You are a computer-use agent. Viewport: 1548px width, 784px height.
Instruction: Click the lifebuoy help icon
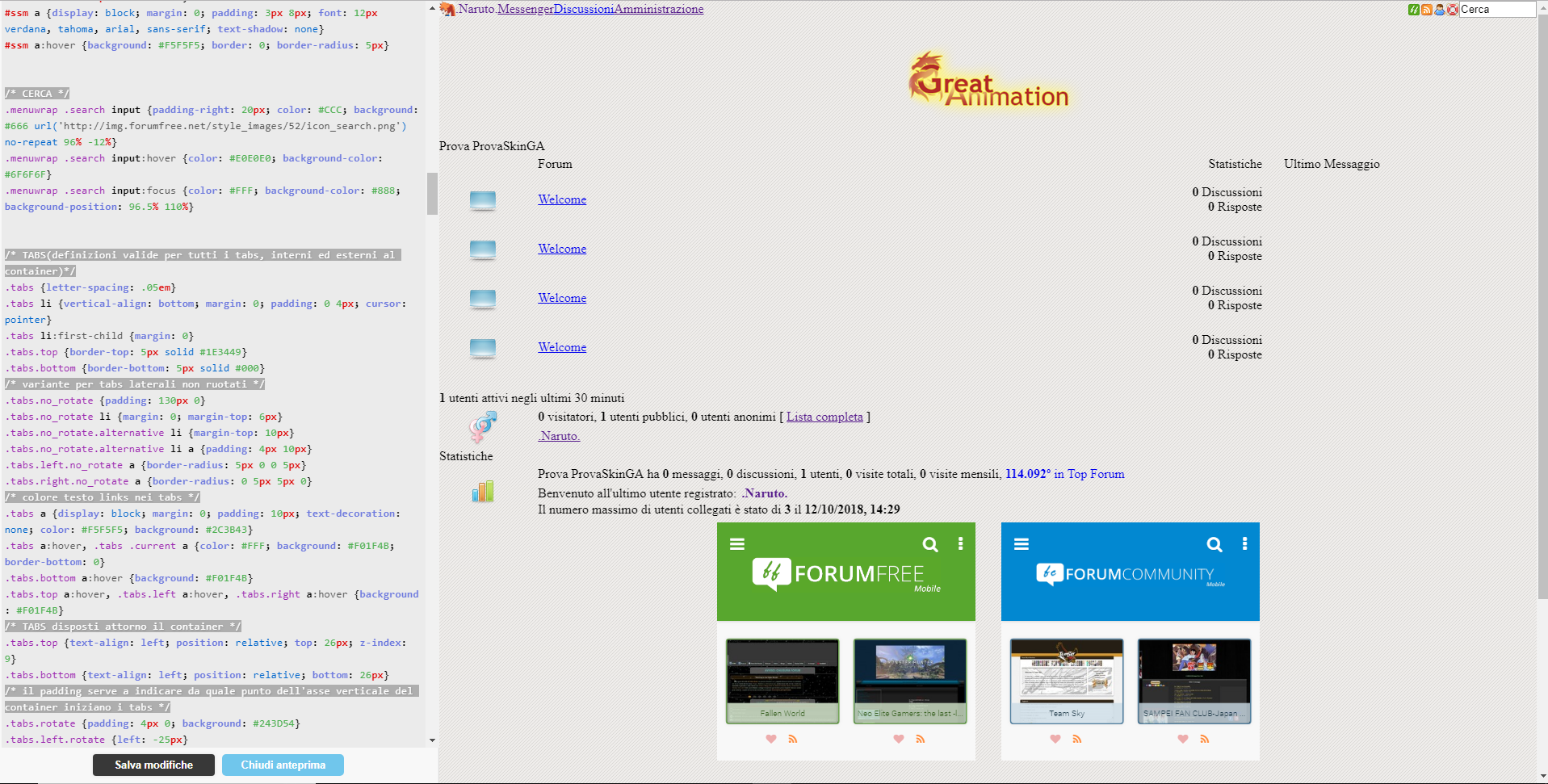pos(1452,10)
